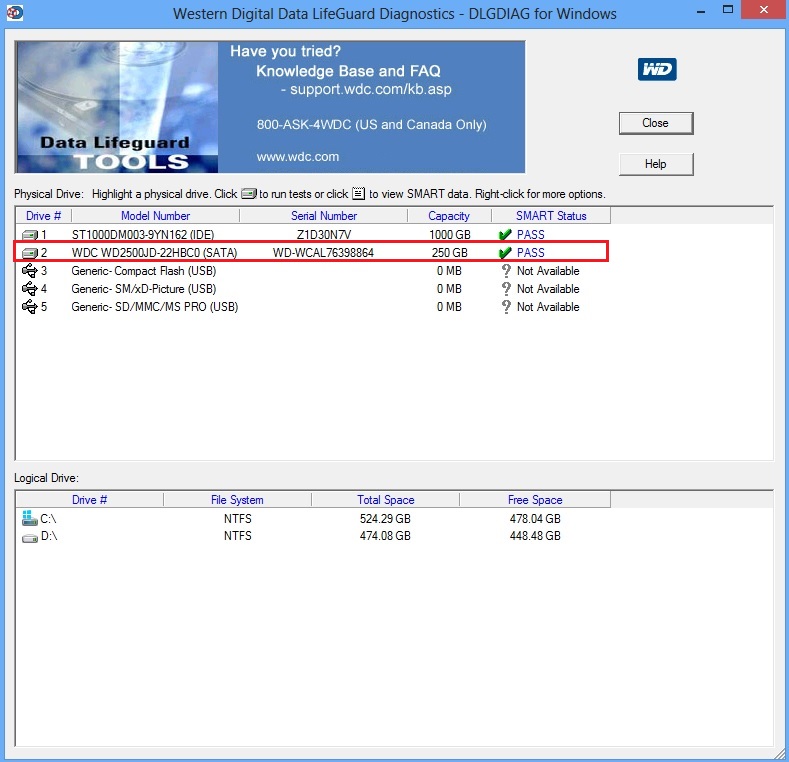This screenshot has width=789, height=762.
Task: Minimize the DLGDIAG window
Action: click(x=701, y=11)
